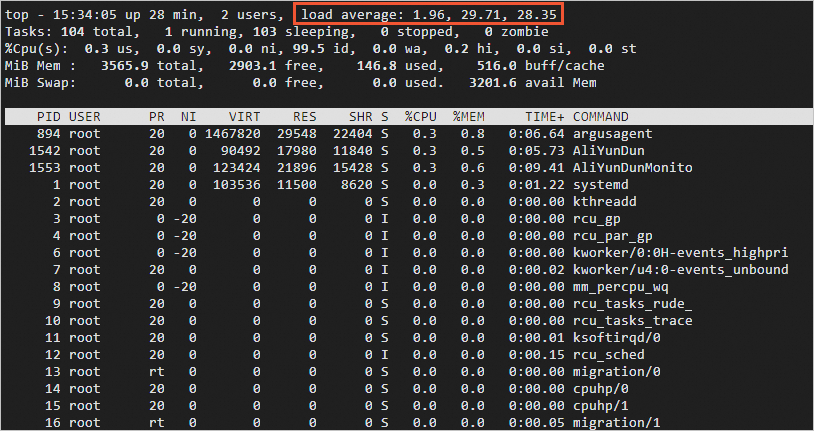The width and height of the screenshot is (814, 431).
Task: Select 'Tasks: 104 total' text
Action: tap(70, 32)
